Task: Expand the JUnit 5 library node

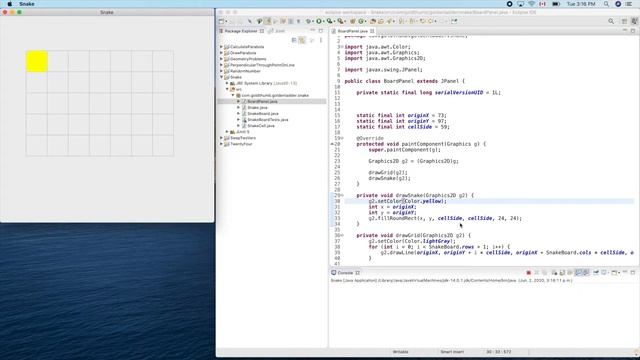Action: coord(227,132)
